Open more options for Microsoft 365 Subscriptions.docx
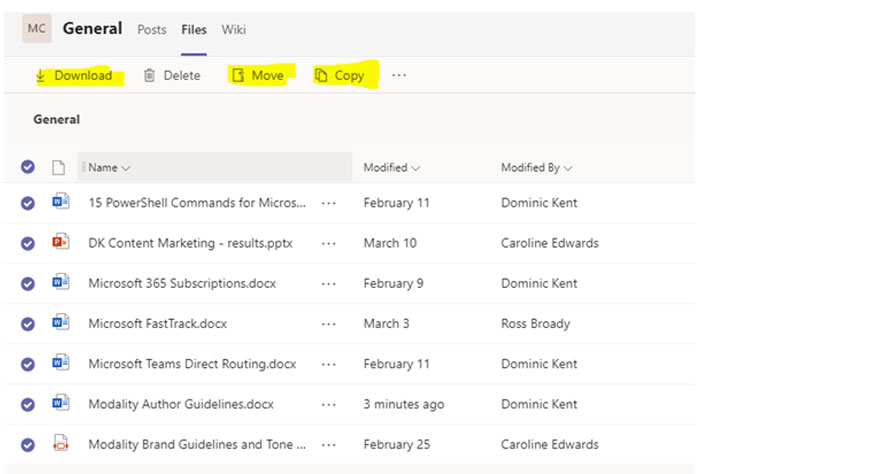 coord(329,284)
